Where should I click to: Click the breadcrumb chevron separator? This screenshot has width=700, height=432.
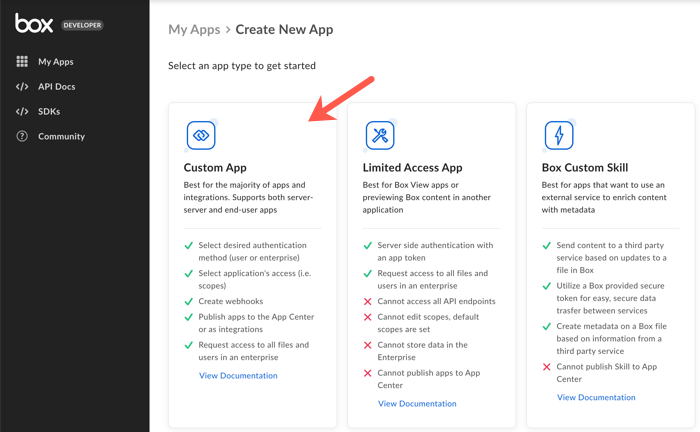coord(228,29)
